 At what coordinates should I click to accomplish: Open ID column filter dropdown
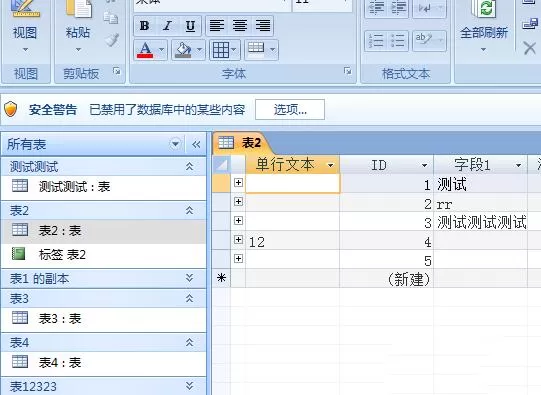pos(424,166)
